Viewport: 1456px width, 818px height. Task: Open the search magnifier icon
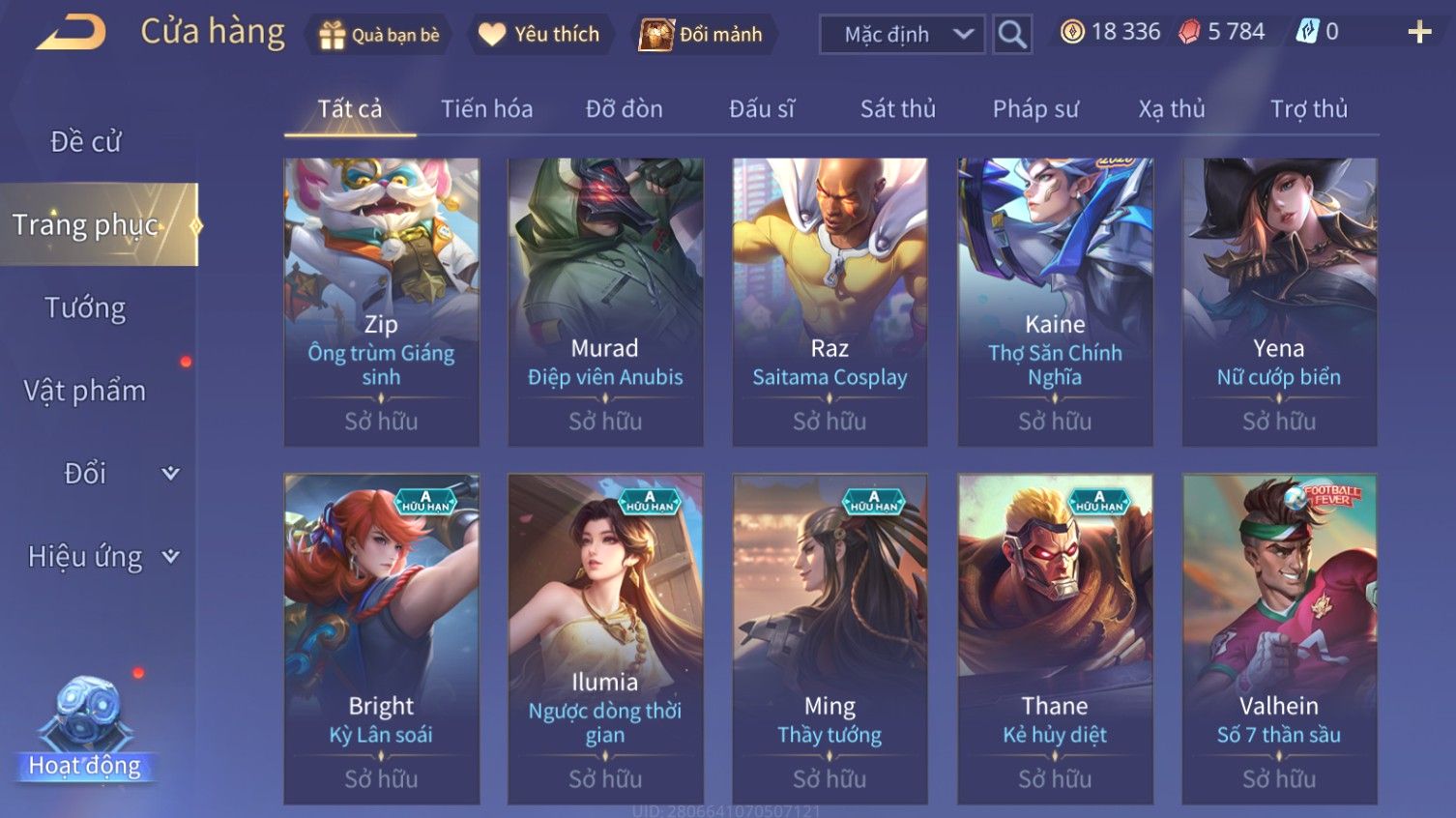[x=1012, y=35]
